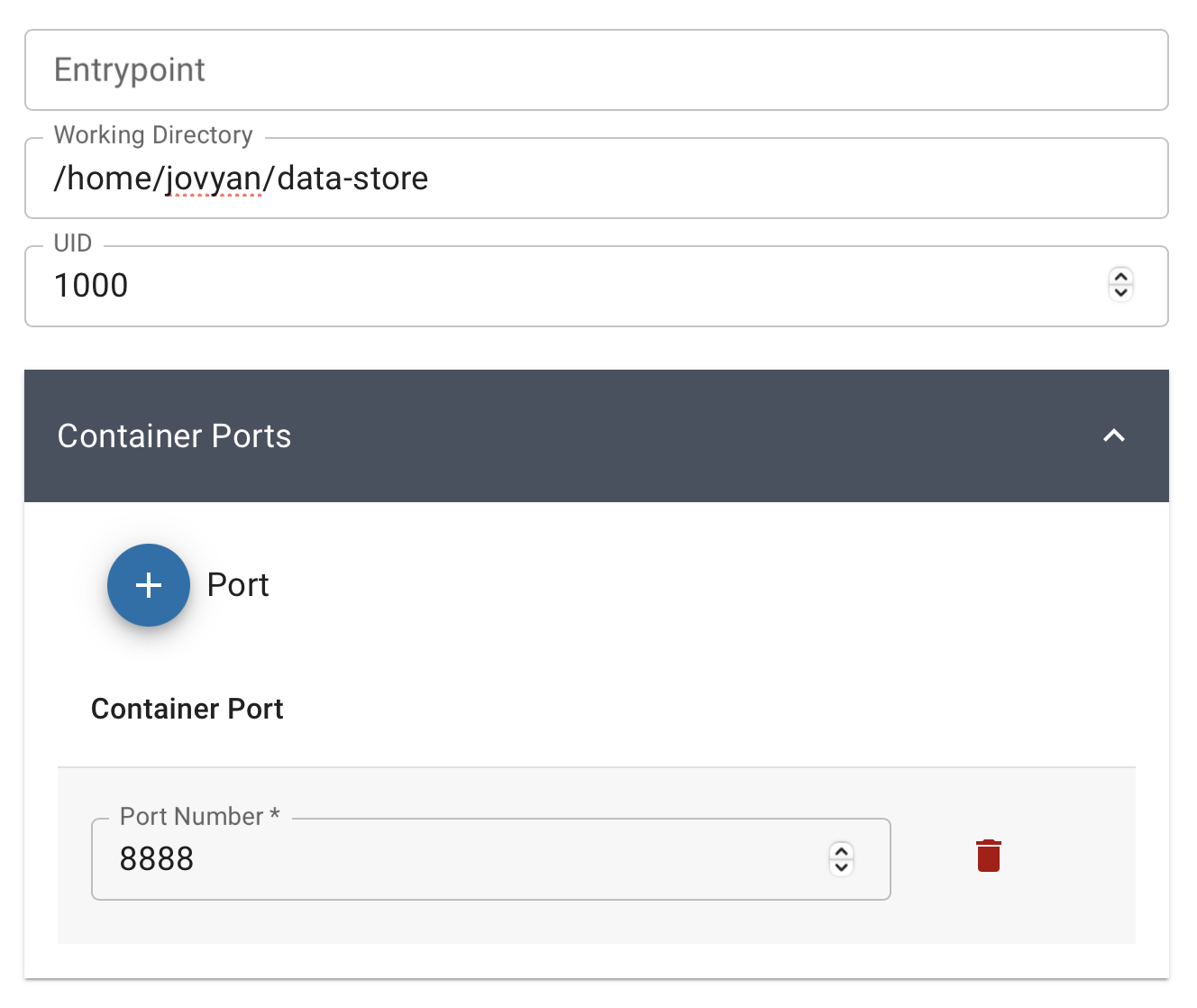Collapse Container Ports using the chevron

click(1114, 435)
